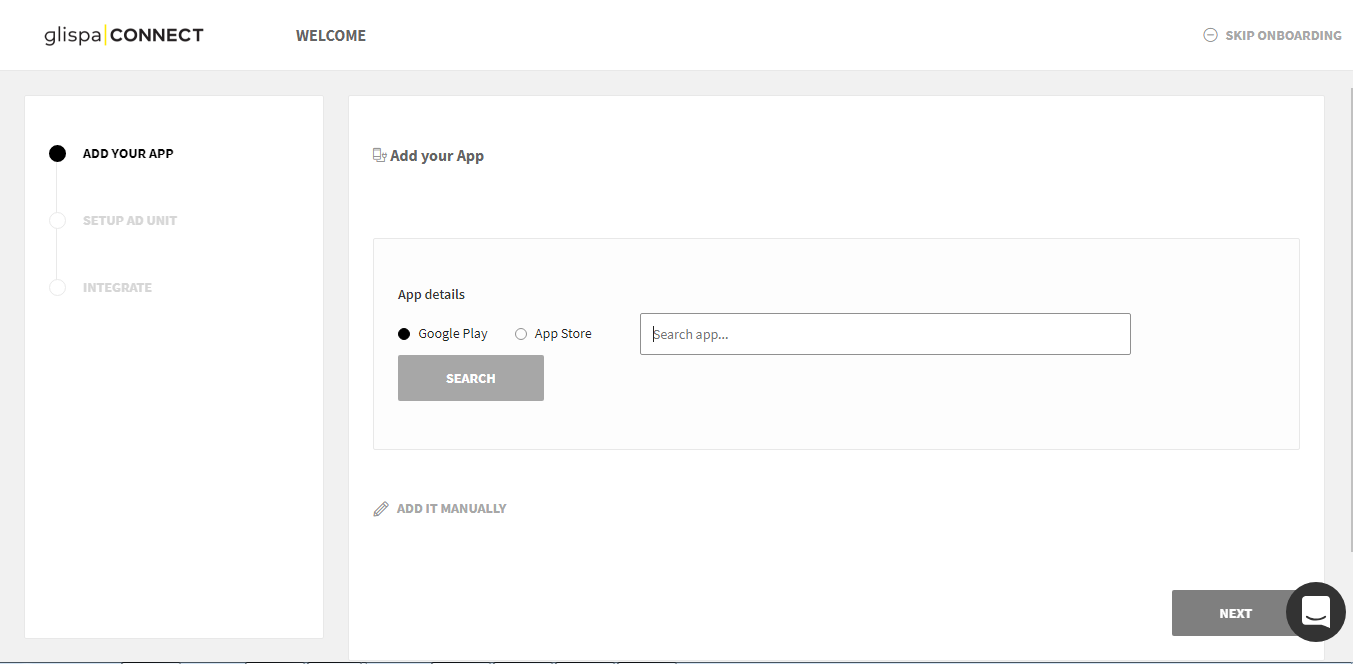The height and width of the screenshot is (664, 1353).
Task: Click the Integrate step circle
Action: pos(58,288)
